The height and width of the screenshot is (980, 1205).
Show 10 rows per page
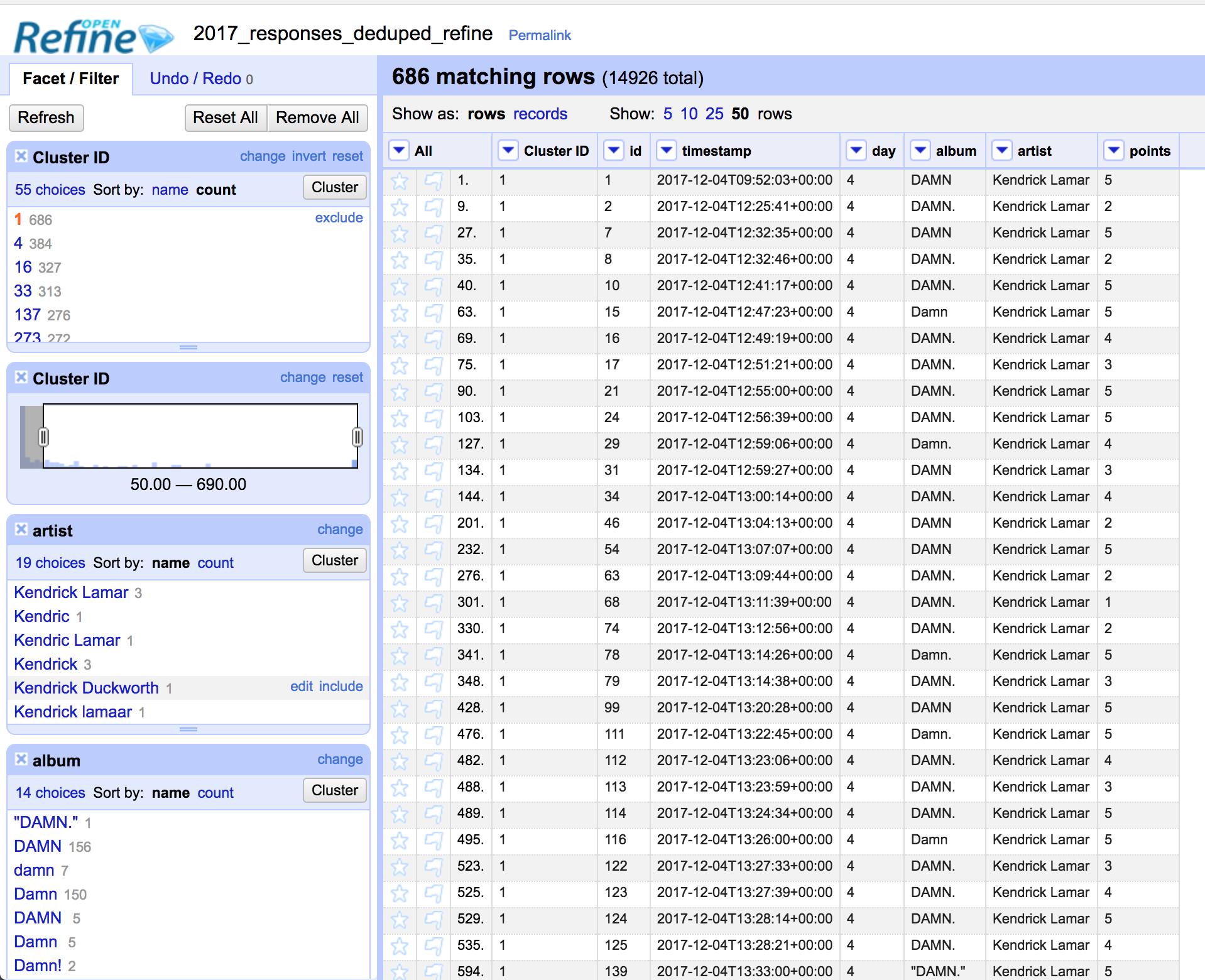(689, 114)
